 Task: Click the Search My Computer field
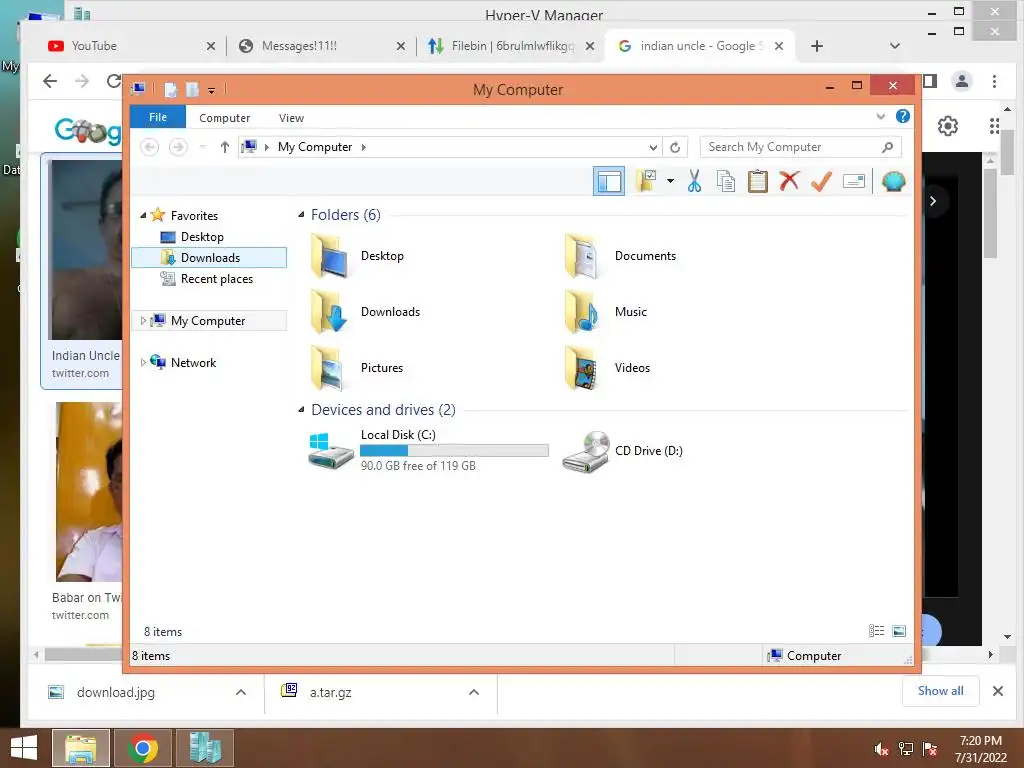tap(801, 147)
